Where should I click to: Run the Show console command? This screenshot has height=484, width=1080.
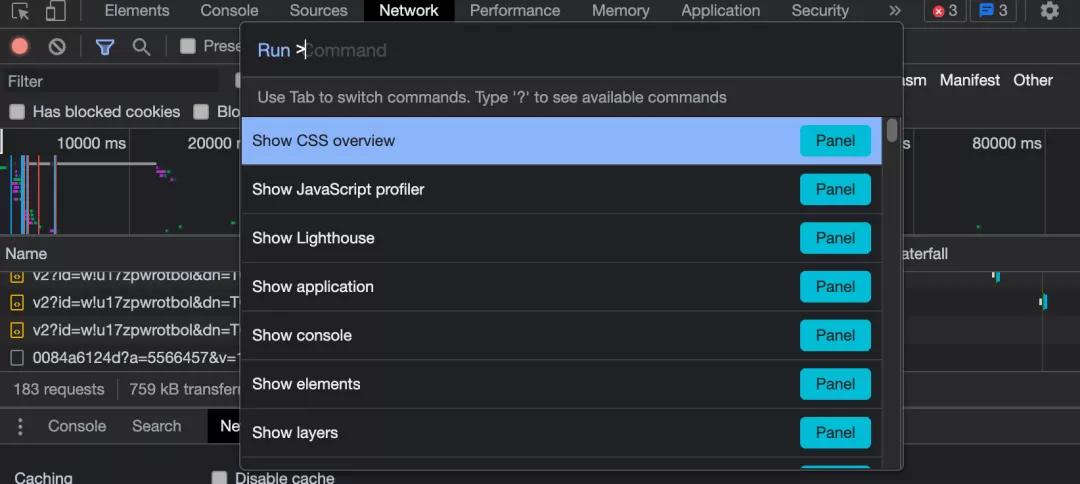pos(561,335)
